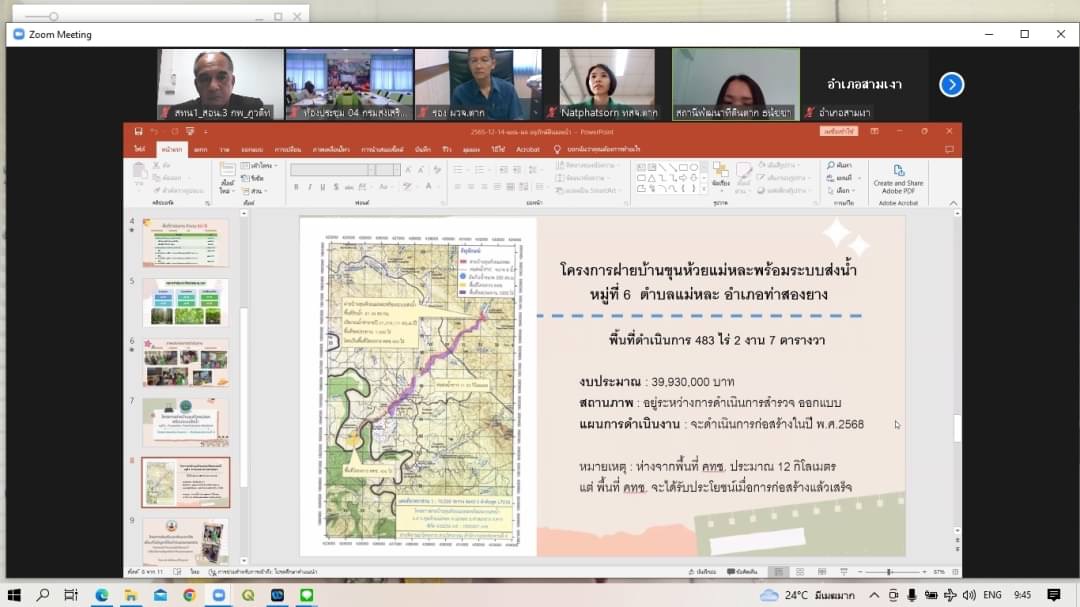Viewport: 1080px width, 607px height.
Task: Click the Convert to SmartArt button
Action: (587, 190)
